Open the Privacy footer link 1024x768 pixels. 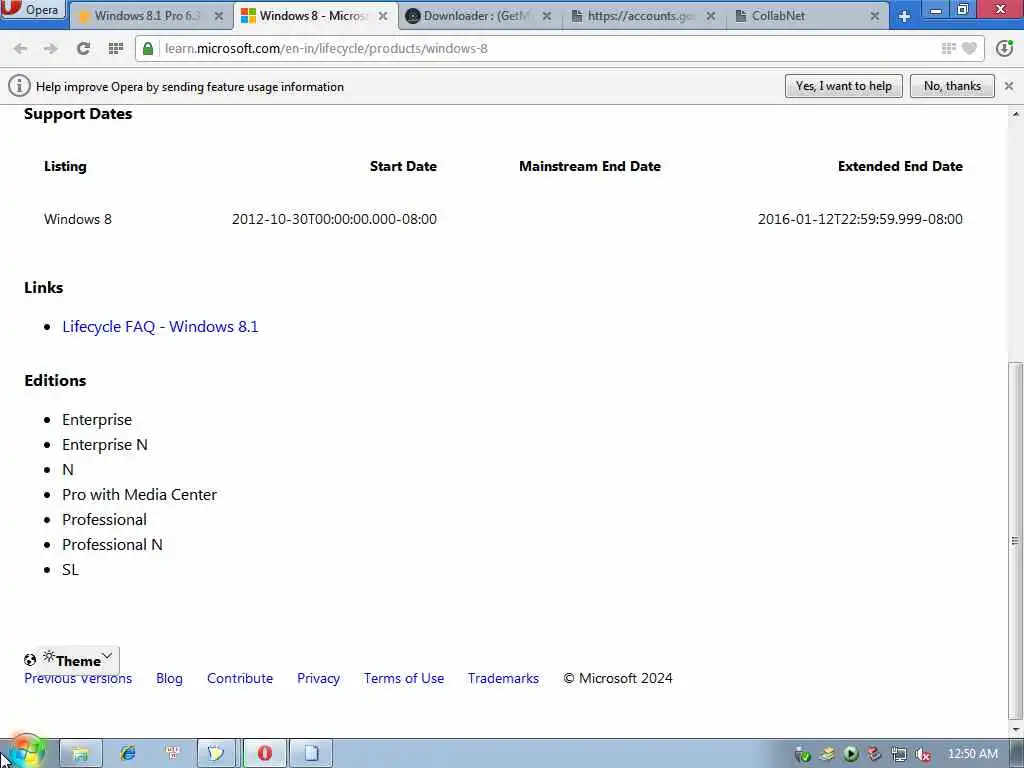click(x=318, y=679)
